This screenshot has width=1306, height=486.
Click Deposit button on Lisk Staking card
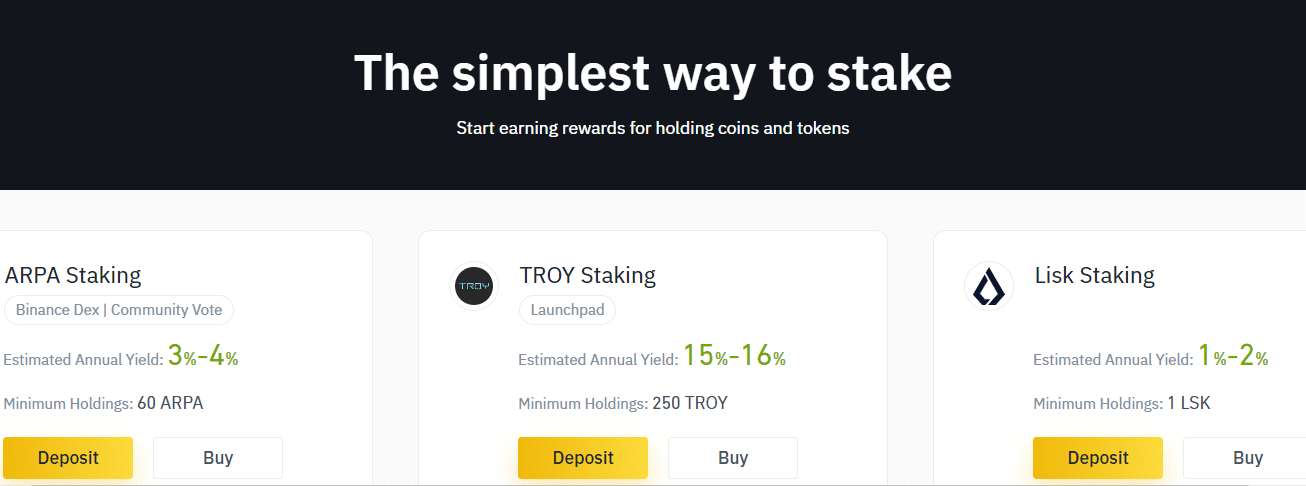point(1098,458)
